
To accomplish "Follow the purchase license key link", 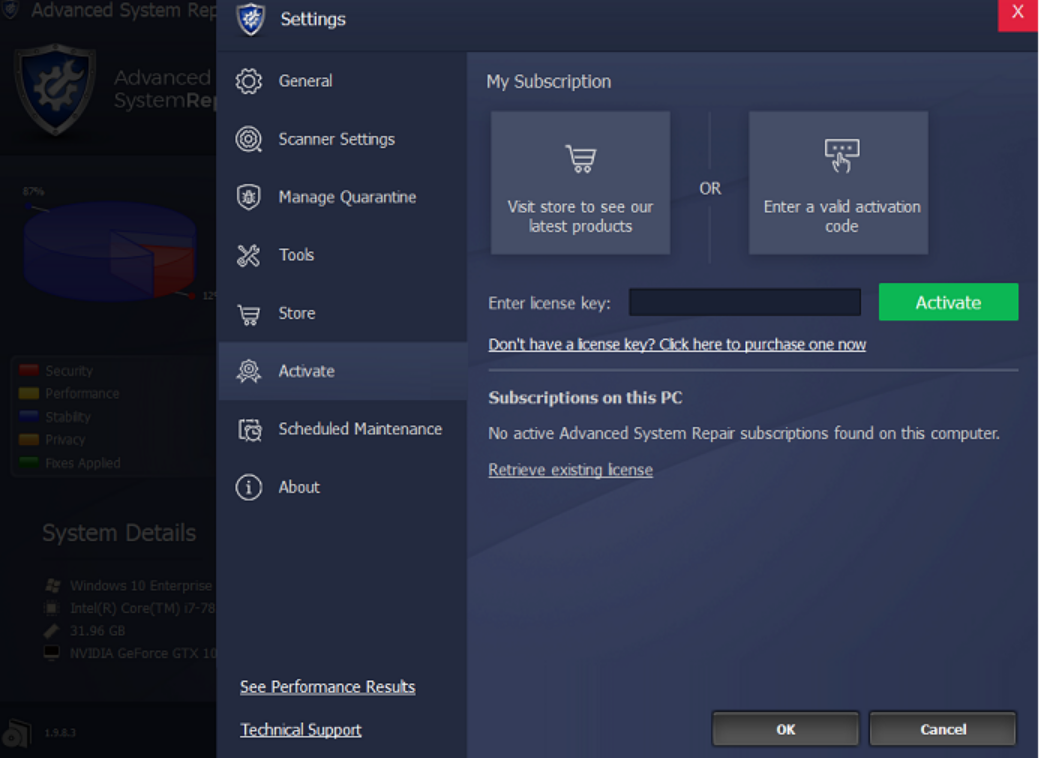I will [x=677, y=345].
